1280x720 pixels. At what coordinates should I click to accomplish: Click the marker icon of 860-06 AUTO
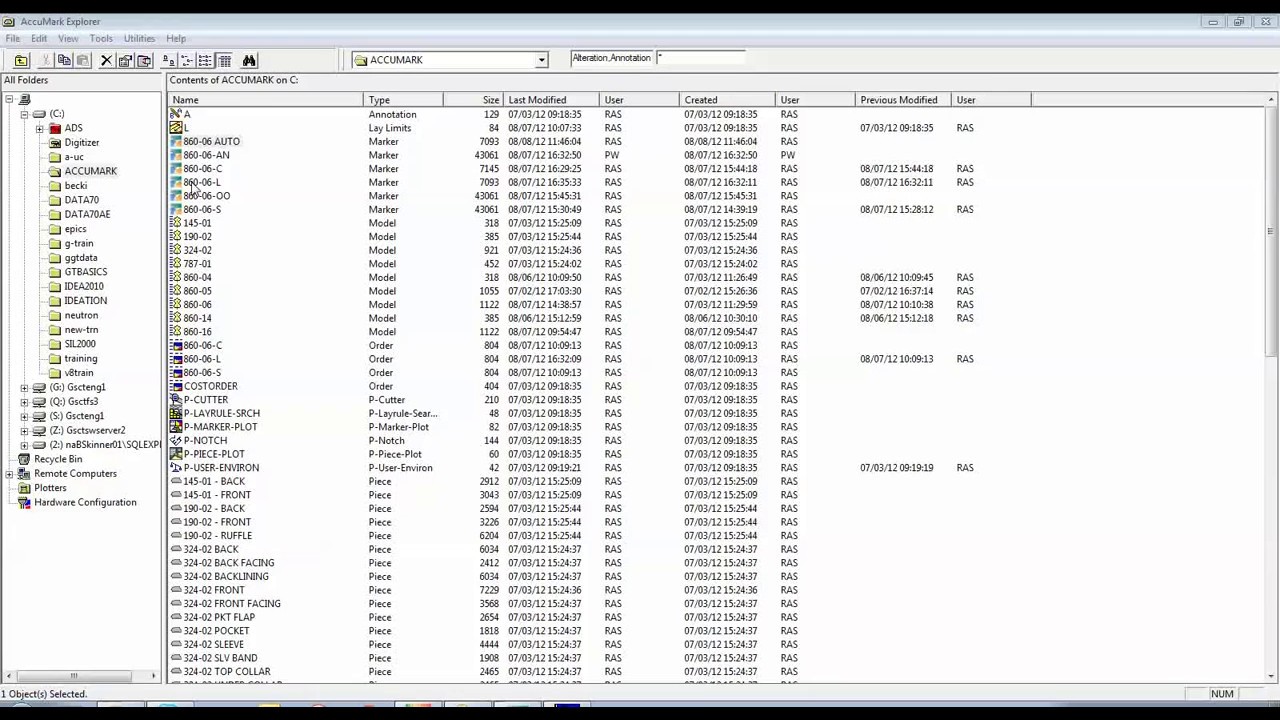pyautogui.click(x=176, y=141)
